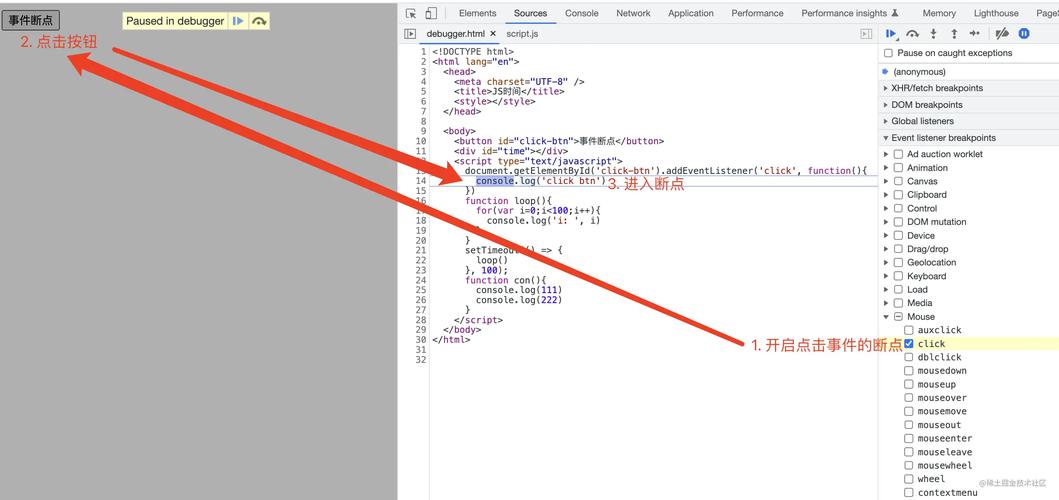Switch to the Console panel tab
This screenshot has height=500, width=1059.
[x=582, y=13]
